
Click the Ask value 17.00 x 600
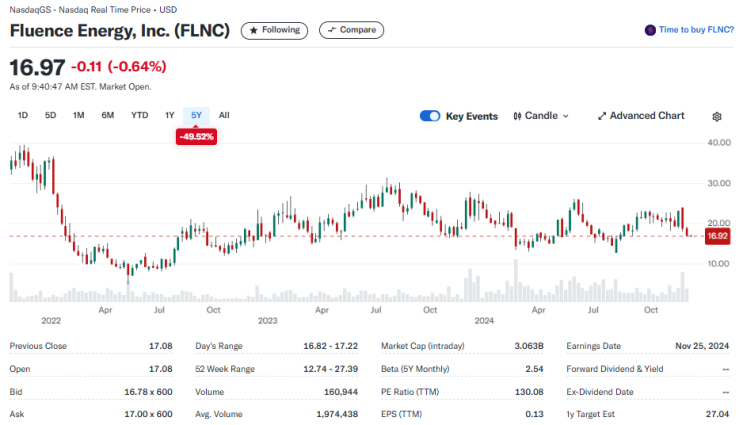tap(148, 414)
